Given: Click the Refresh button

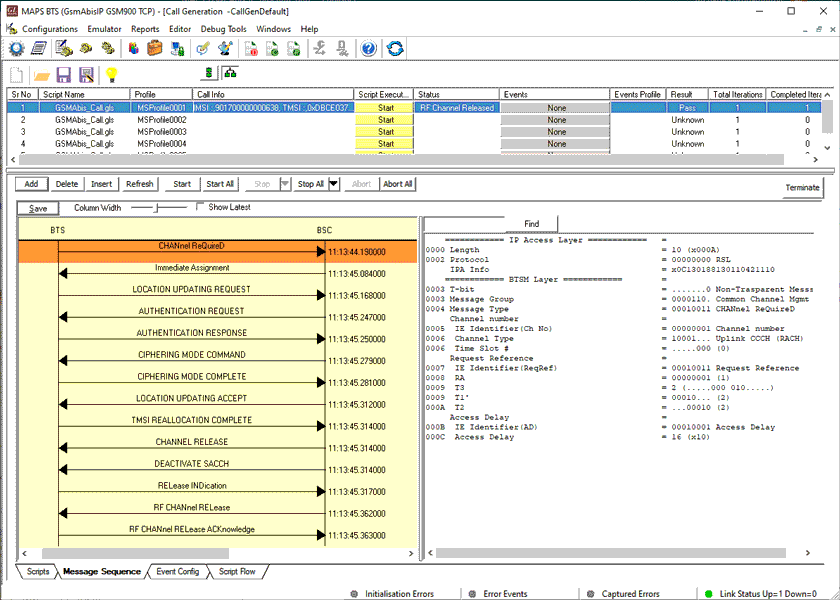Looking at the screenshot, I should [x=139, y=184].
